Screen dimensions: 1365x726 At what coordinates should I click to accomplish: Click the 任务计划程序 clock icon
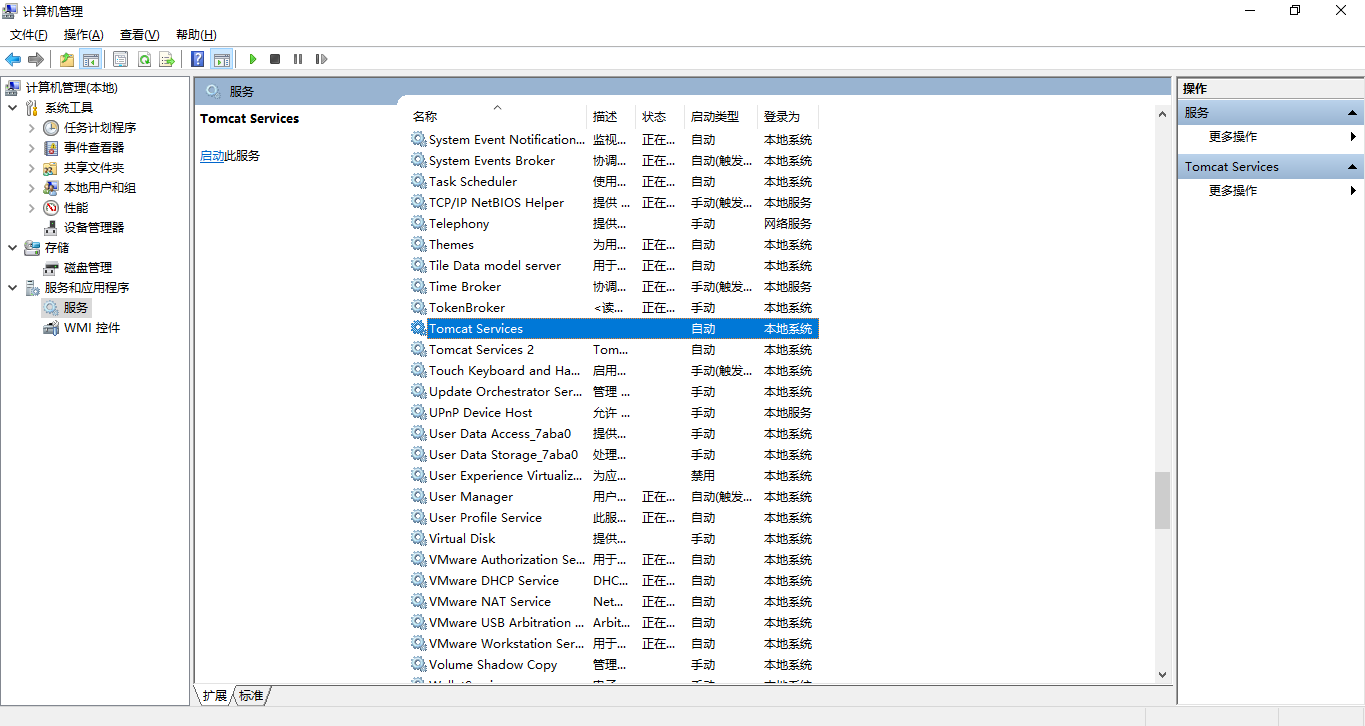(51, 128)
